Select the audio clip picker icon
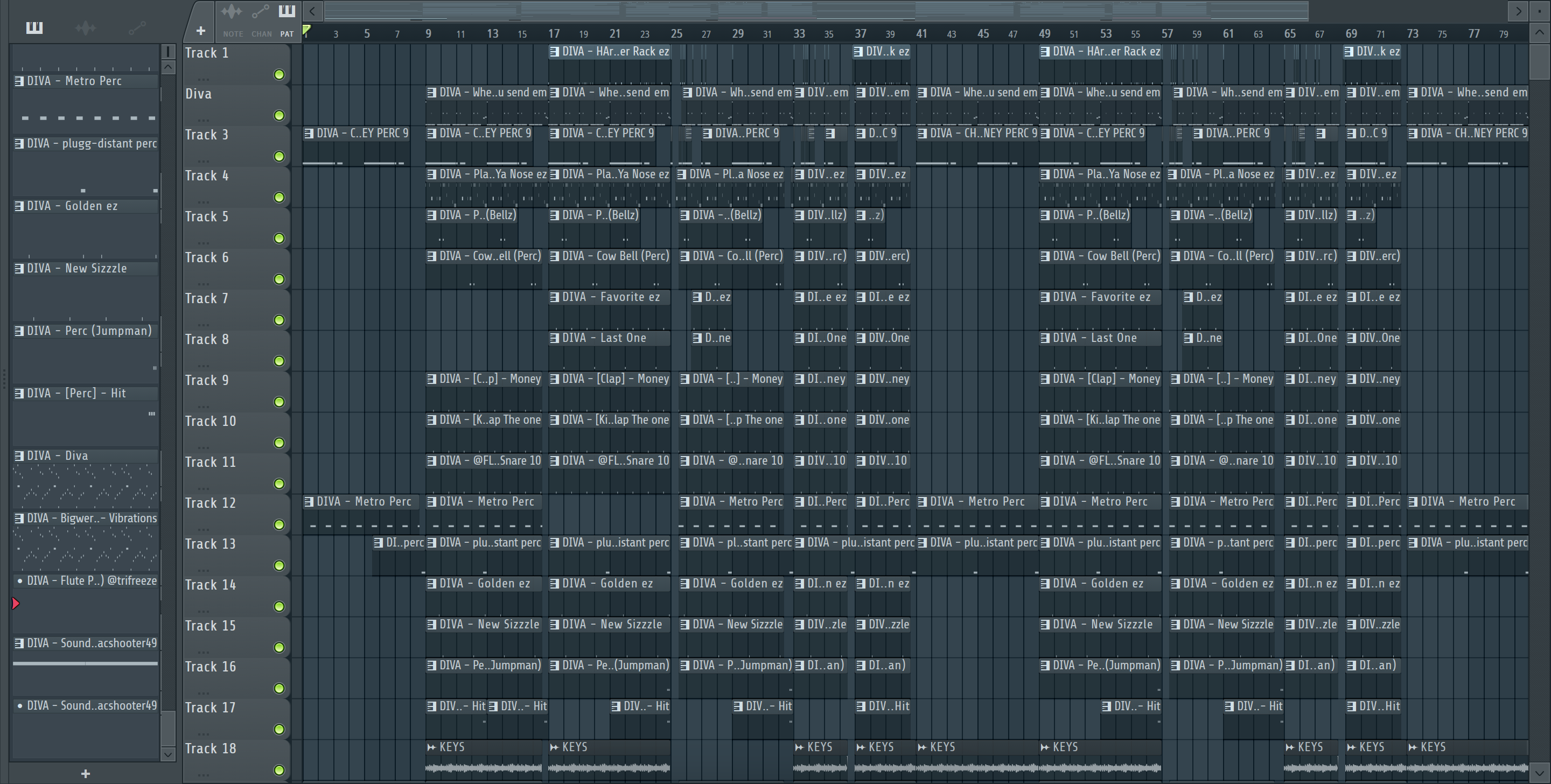 point(86,27)
